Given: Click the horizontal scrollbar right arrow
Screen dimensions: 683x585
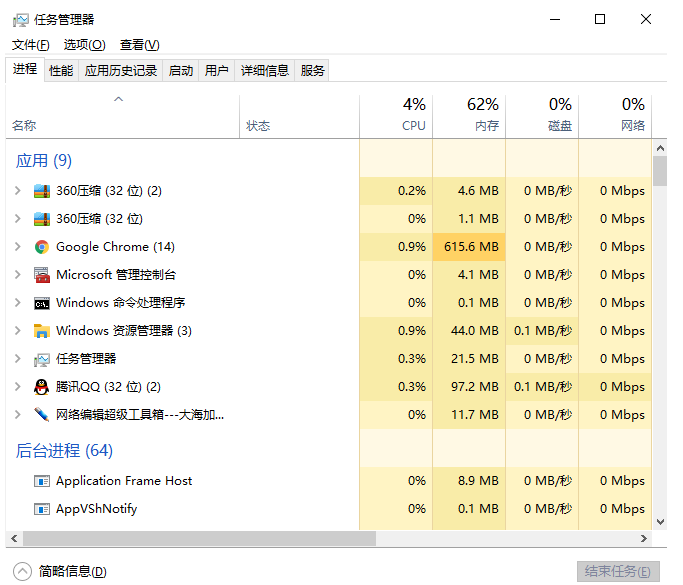Looking at the screenshot, I should (643, 538).
